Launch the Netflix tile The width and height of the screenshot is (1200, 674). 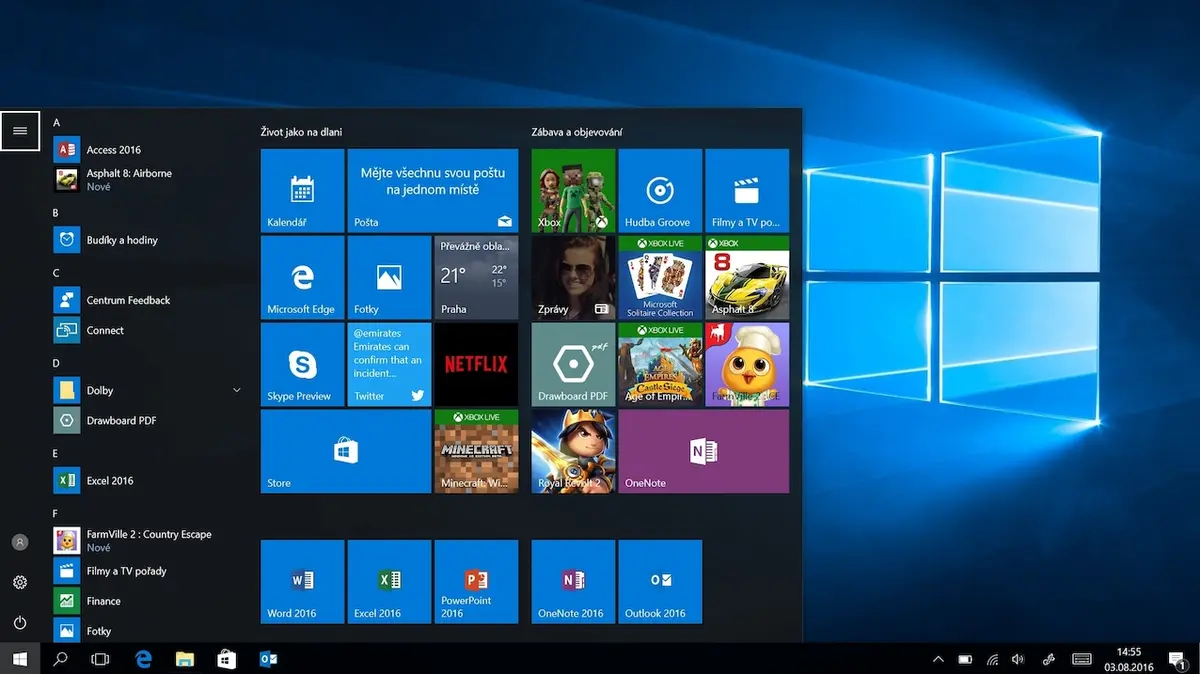pos(476,365)
